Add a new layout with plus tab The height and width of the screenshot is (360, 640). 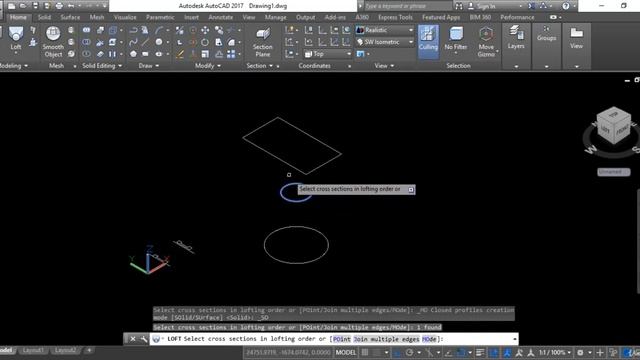89,350
